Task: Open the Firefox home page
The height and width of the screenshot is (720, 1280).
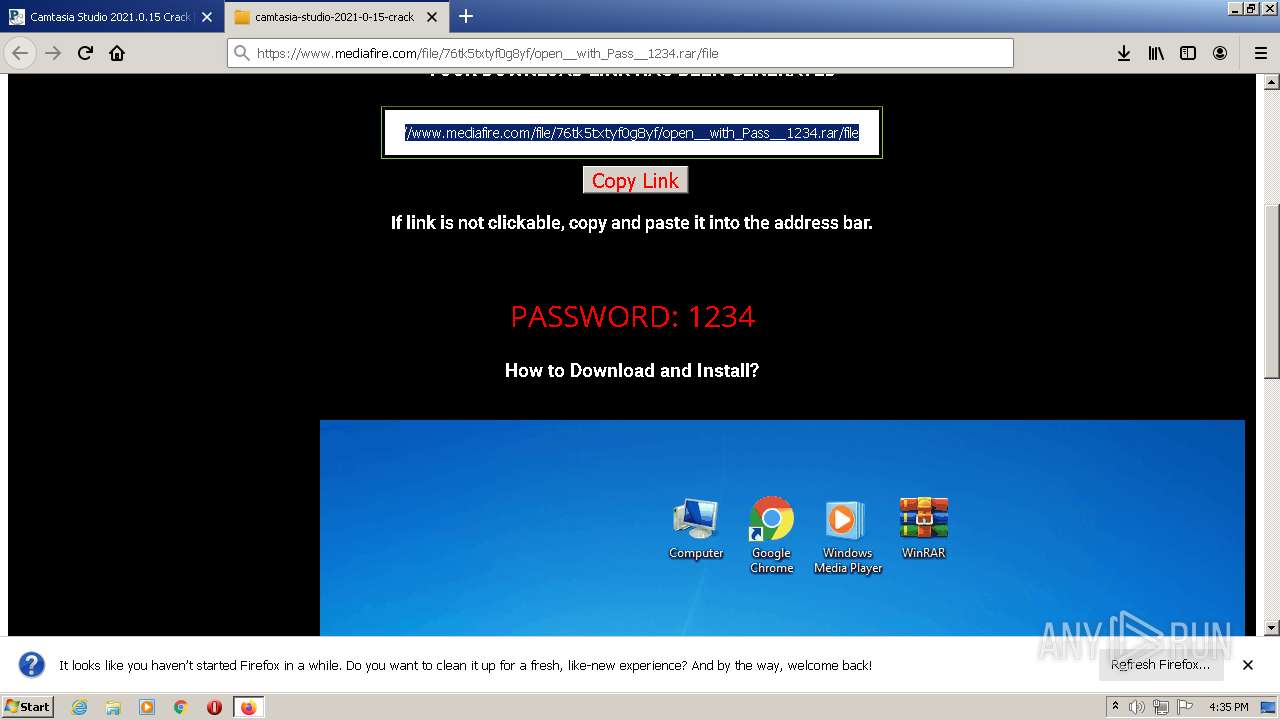Action: (x=117, y=53)
